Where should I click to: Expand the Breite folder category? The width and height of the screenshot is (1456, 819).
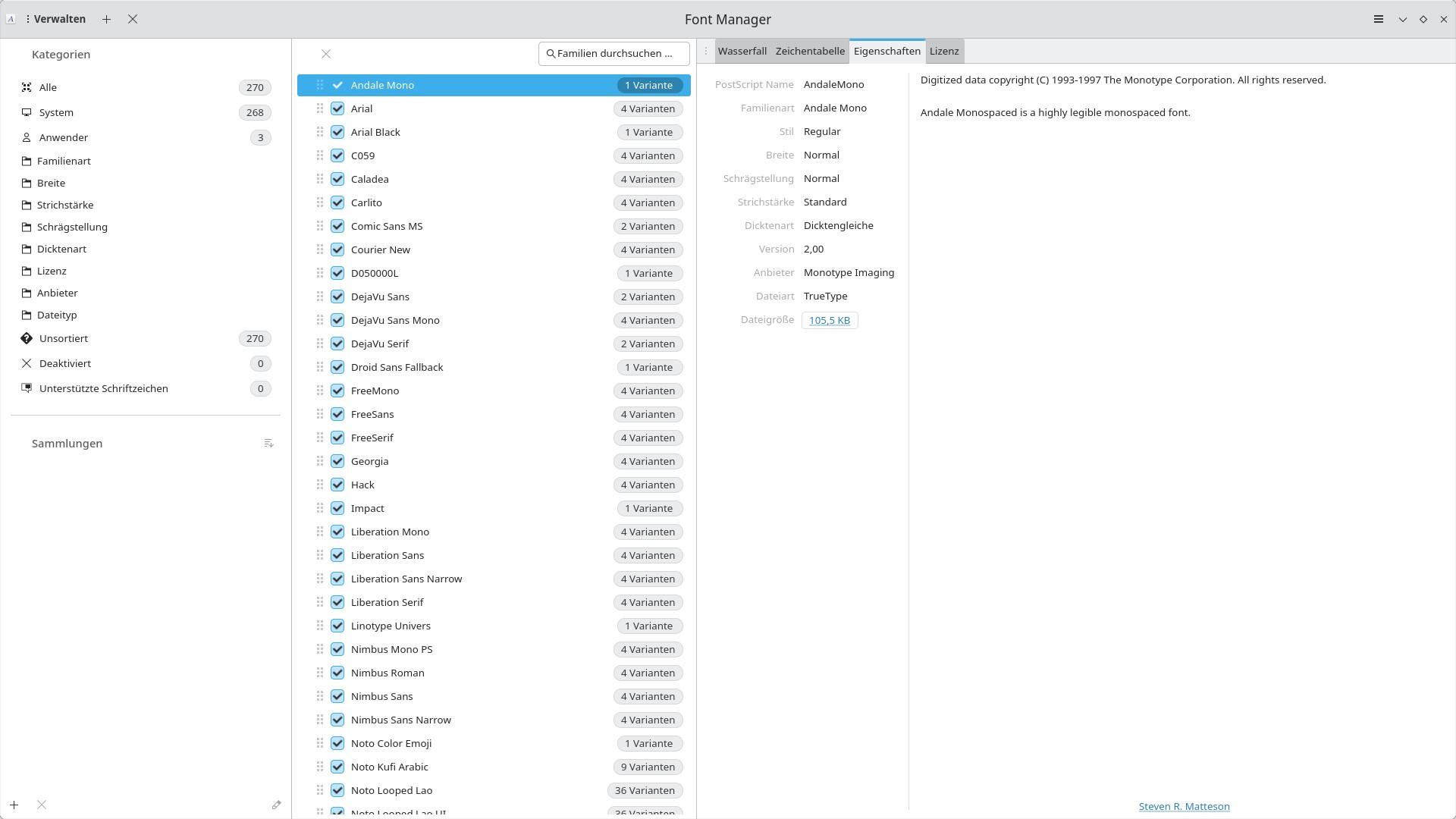coord(146,183)
